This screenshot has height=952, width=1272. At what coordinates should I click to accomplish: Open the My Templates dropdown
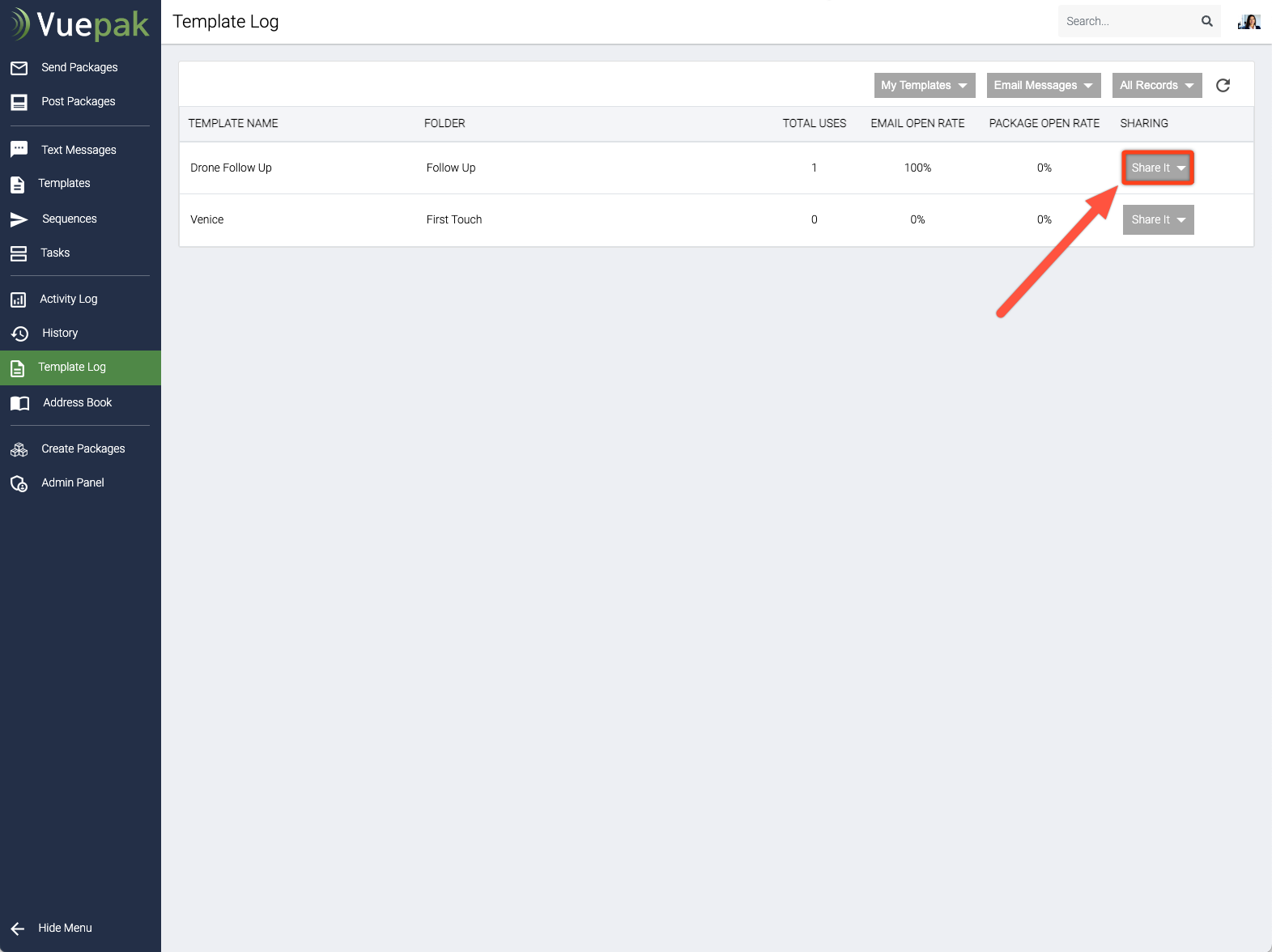tap(924, 86)
